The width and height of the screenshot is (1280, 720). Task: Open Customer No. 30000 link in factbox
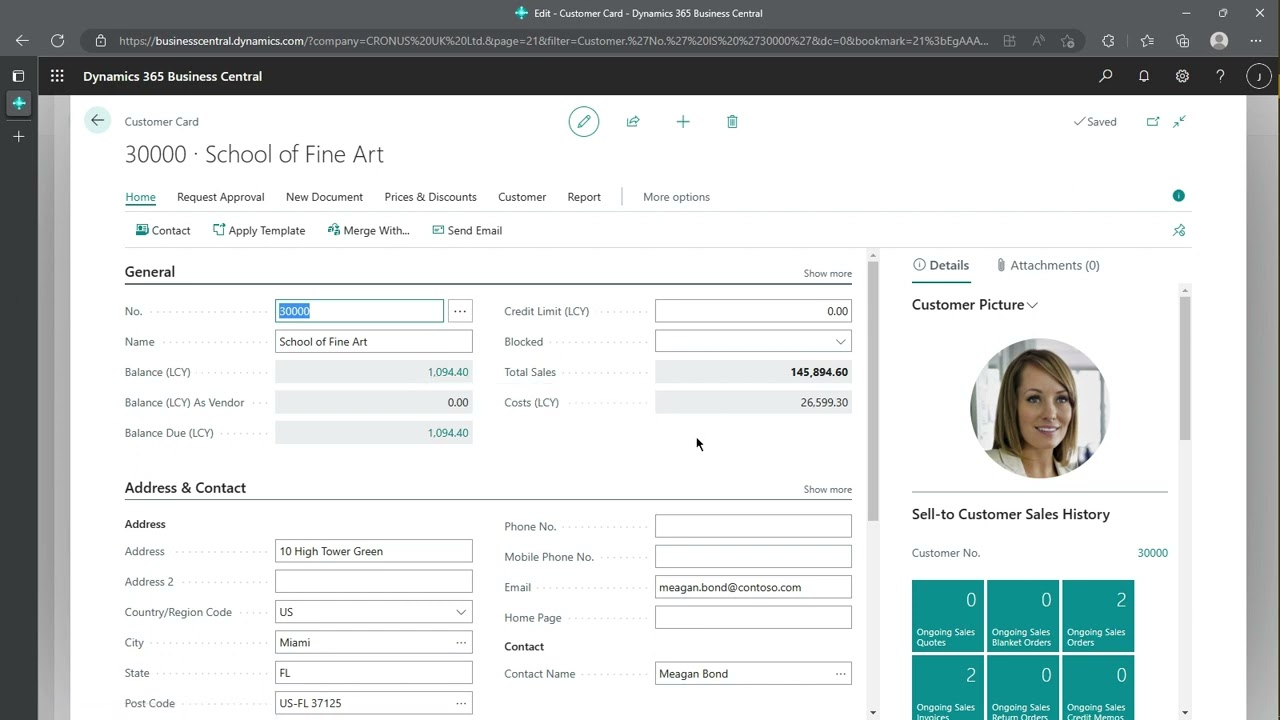(1152, 553)
